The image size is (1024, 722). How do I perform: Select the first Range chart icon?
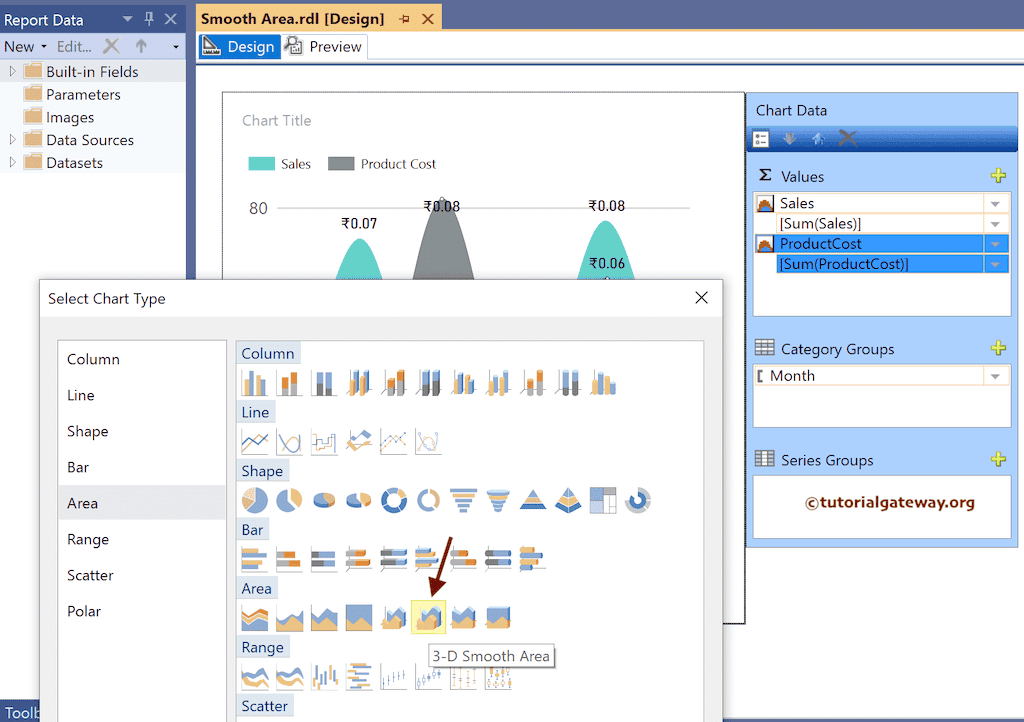[254, 676]
